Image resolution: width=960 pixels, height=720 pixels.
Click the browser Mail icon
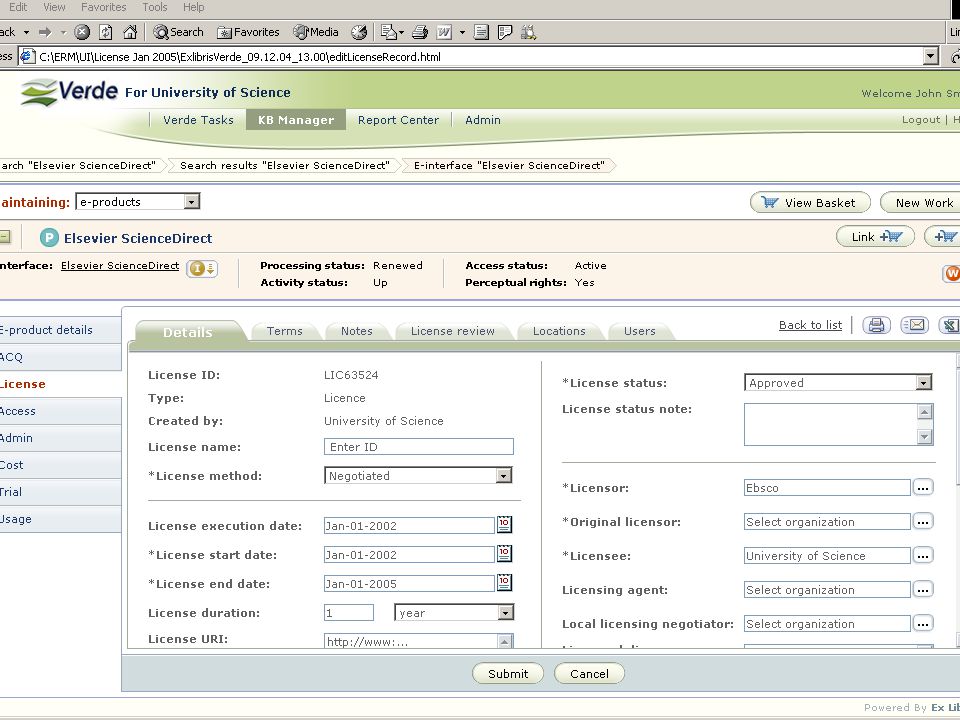388,32
